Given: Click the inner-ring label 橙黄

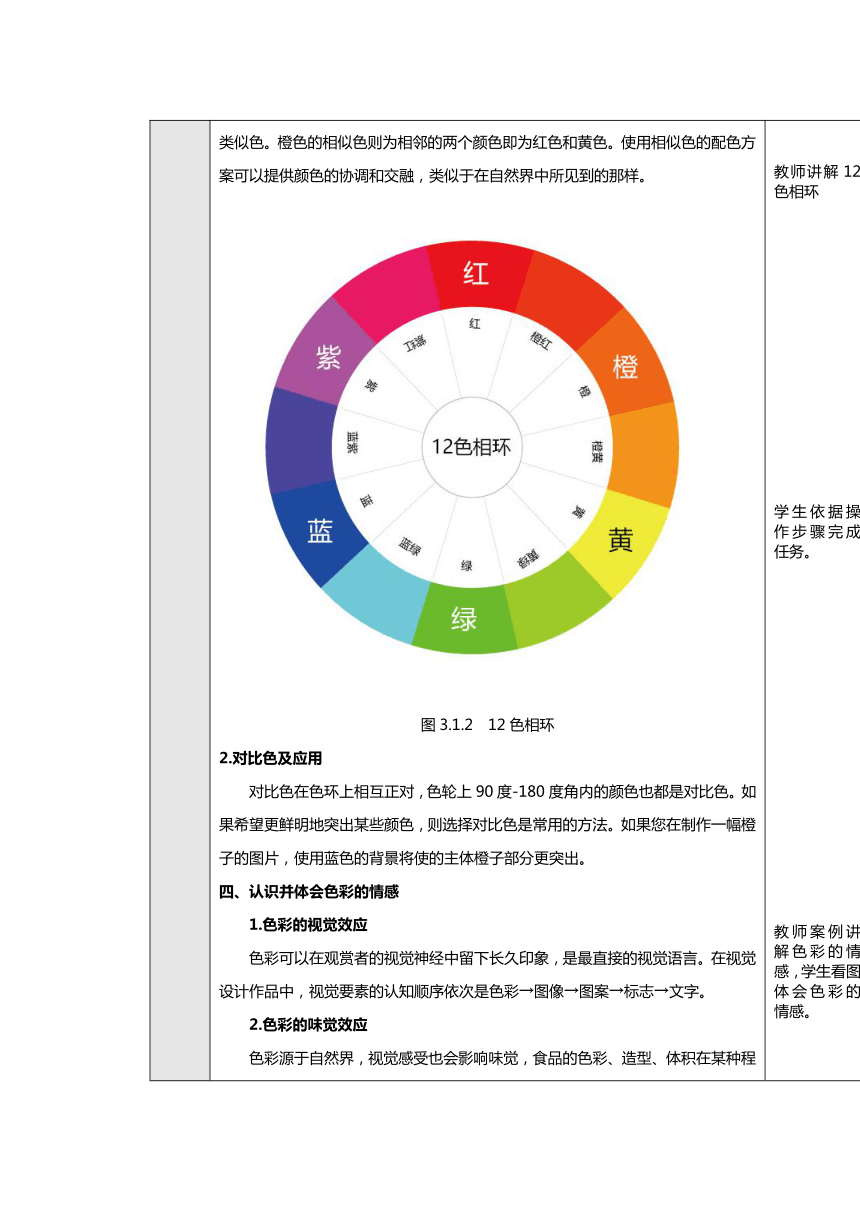Looking at the screenshot, I should (597, 451).
